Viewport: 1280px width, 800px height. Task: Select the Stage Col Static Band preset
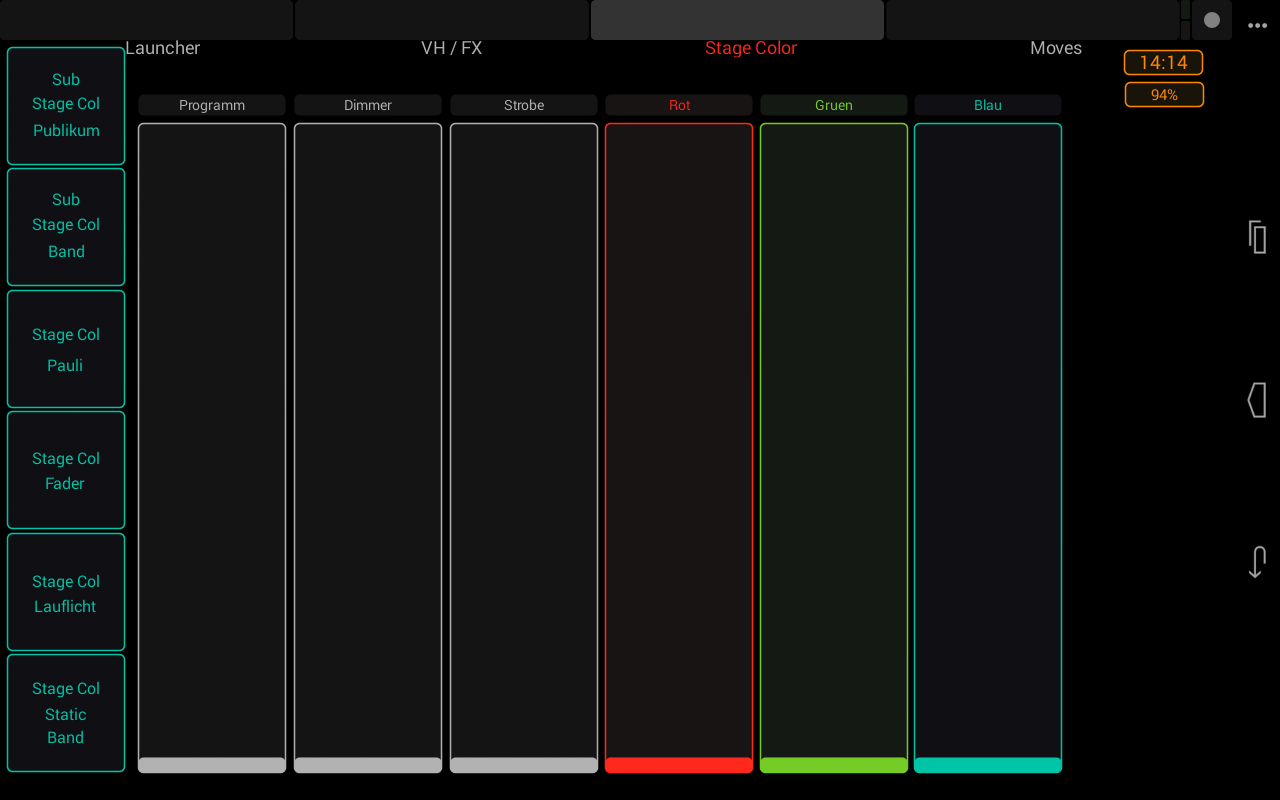pos(65,713)
